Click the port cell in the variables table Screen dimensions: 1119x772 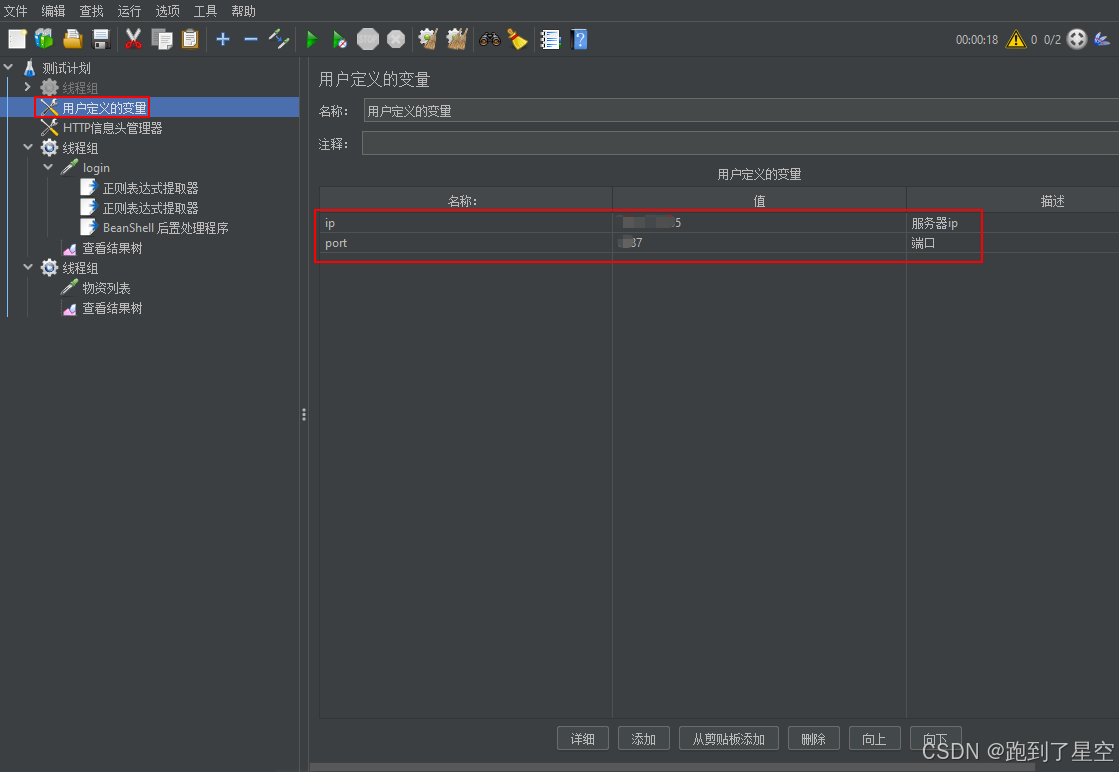pyautogui.click(x=465, y=243)
